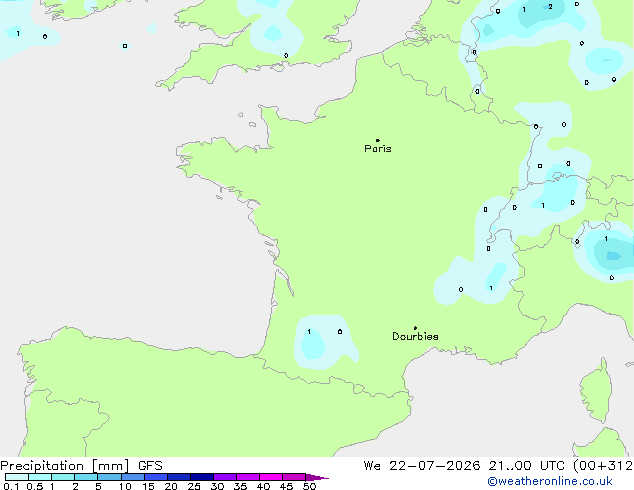
Task: Select the dot marker above Dourbies
Action: pos(415,328)
